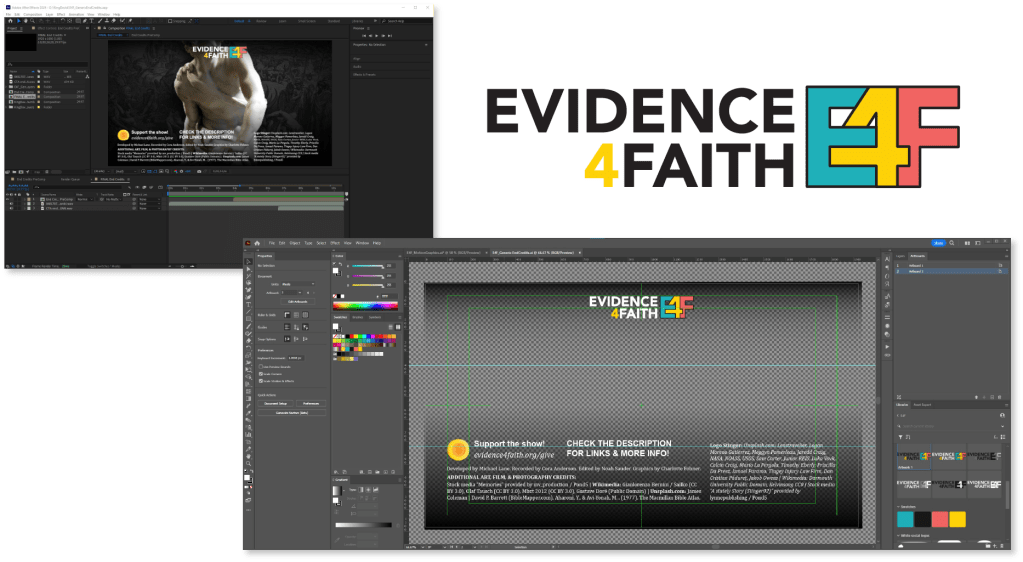Viewport: 1023px width, 562px height.
Task: Switch Swatches panel to thumbnail grid view
Action: [x=398, y=327]
